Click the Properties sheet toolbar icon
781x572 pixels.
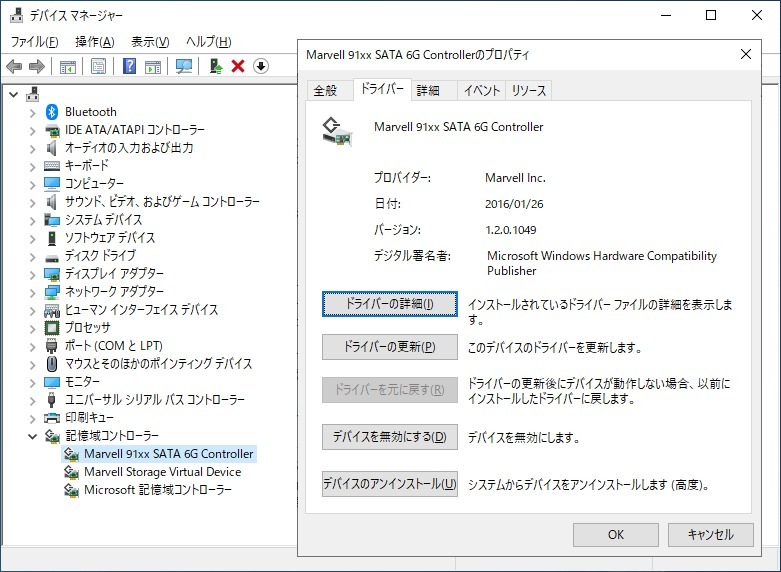98,66
